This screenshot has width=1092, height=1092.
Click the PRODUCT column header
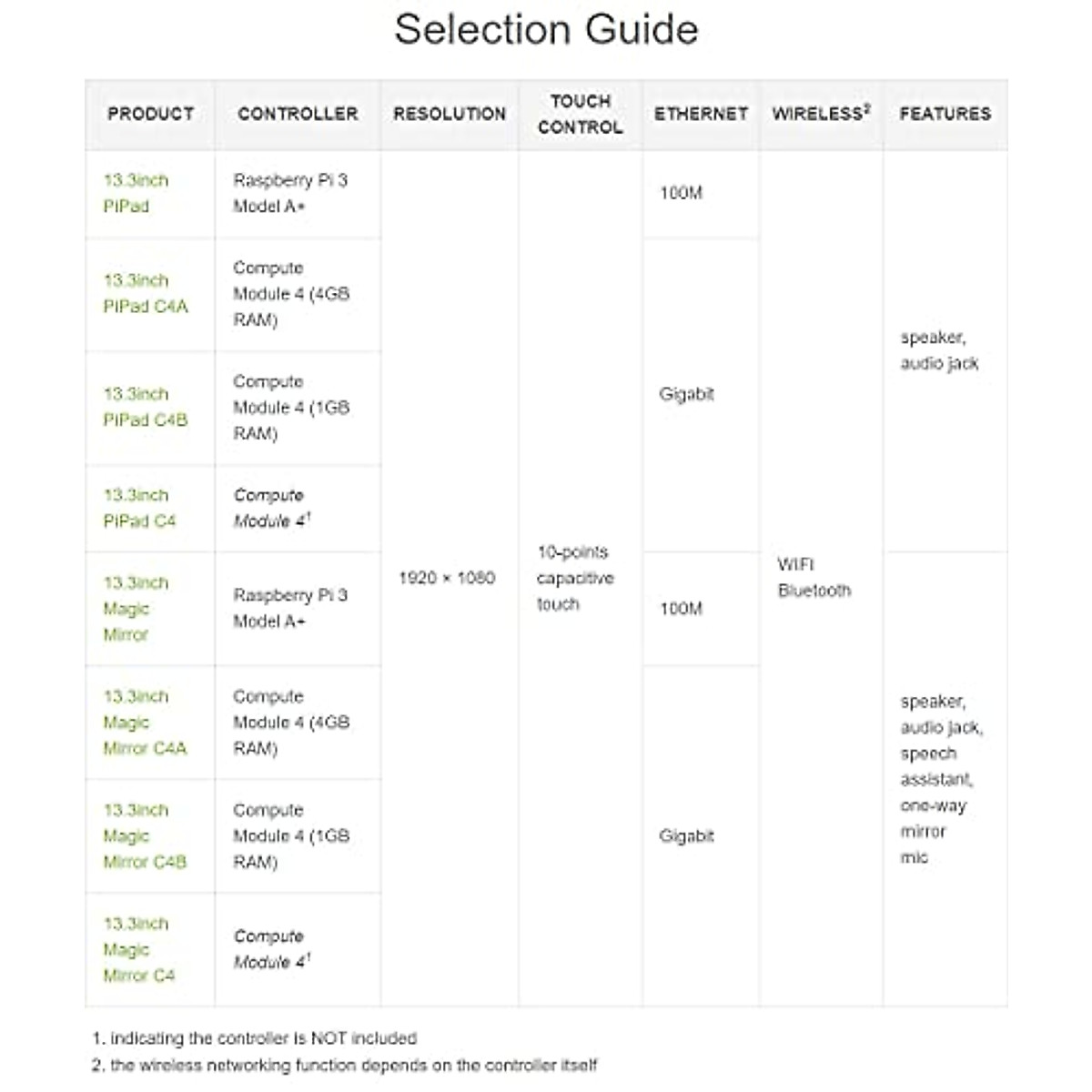(150, 114)
